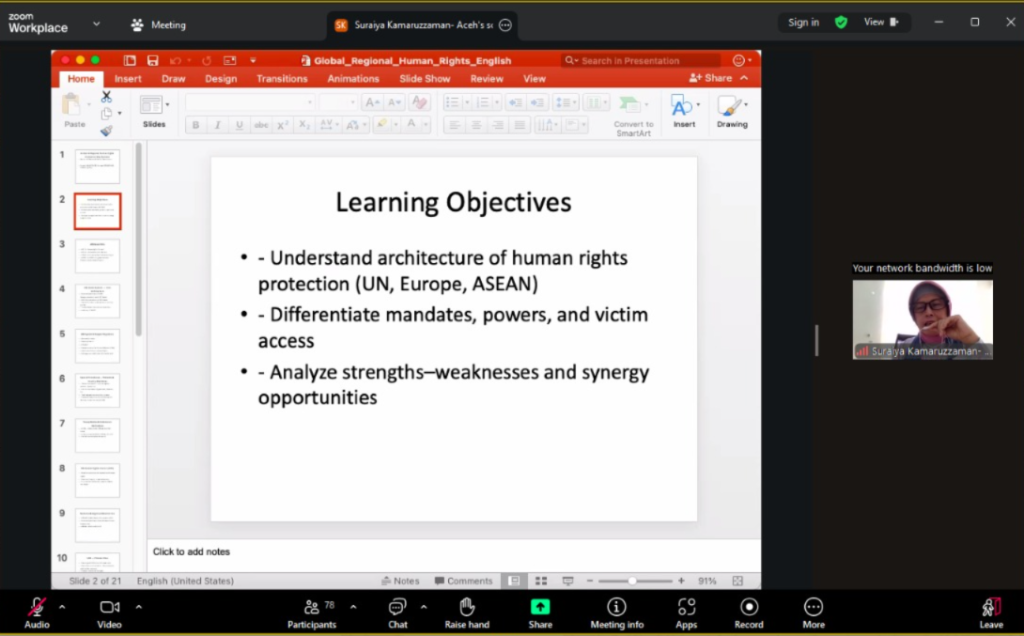Image resolution: width=1024 pixels, height=636 pixels.
Task: Click the green encryption shield icon
Action: pos(841,22)
